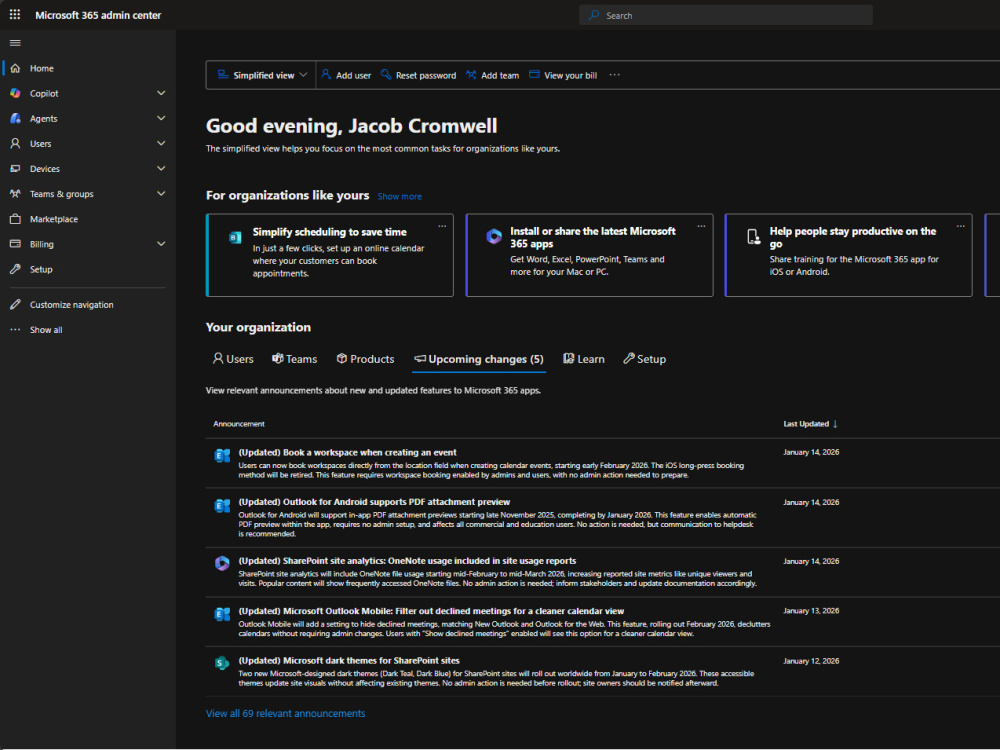
Task: Click the Microsoft 365 icon on install card
Action: pyautogui.click(x=494, y=237)
